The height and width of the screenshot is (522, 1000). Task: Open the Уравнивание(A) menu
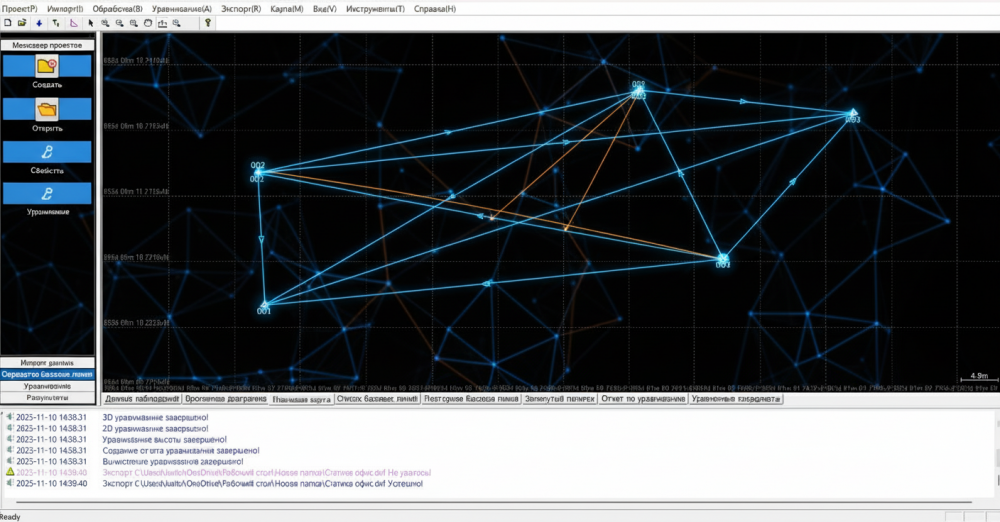182,9
